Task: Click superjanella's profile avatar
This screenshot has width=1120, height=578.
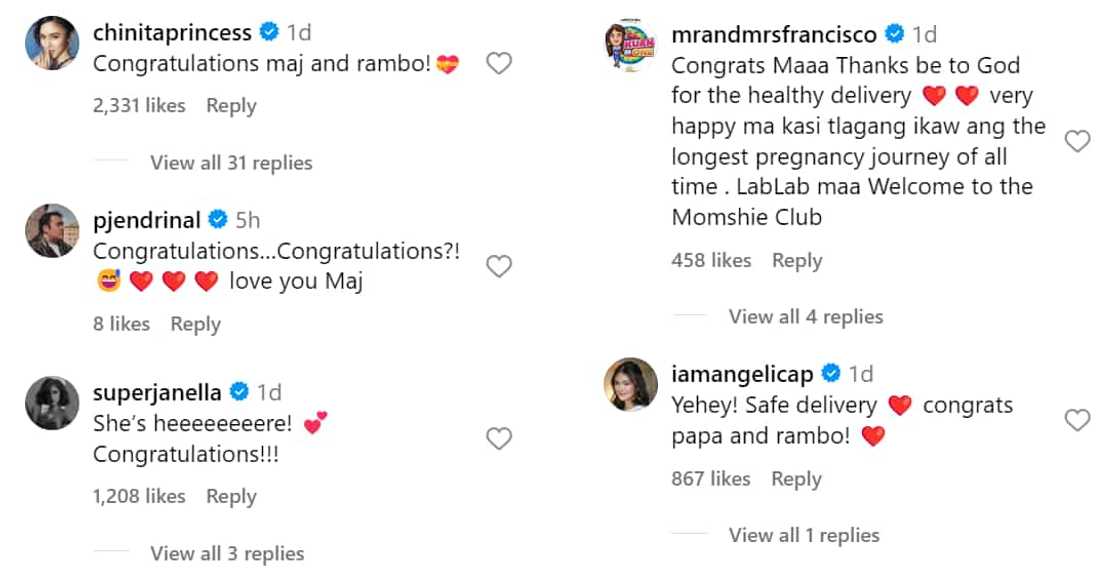Action: [x=51, y=402]
